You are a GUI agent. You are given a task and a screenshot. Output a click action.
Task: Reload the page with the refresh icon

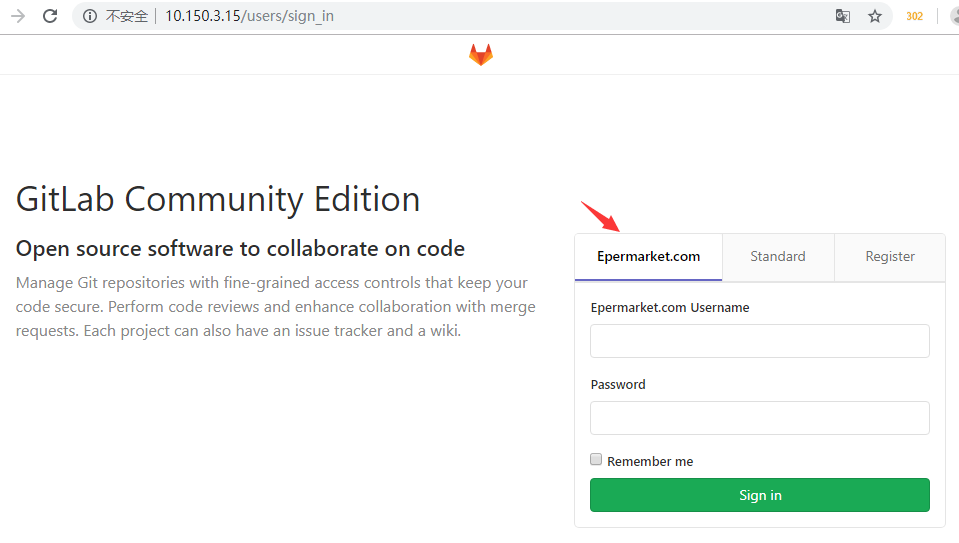[x=50, y=16]
